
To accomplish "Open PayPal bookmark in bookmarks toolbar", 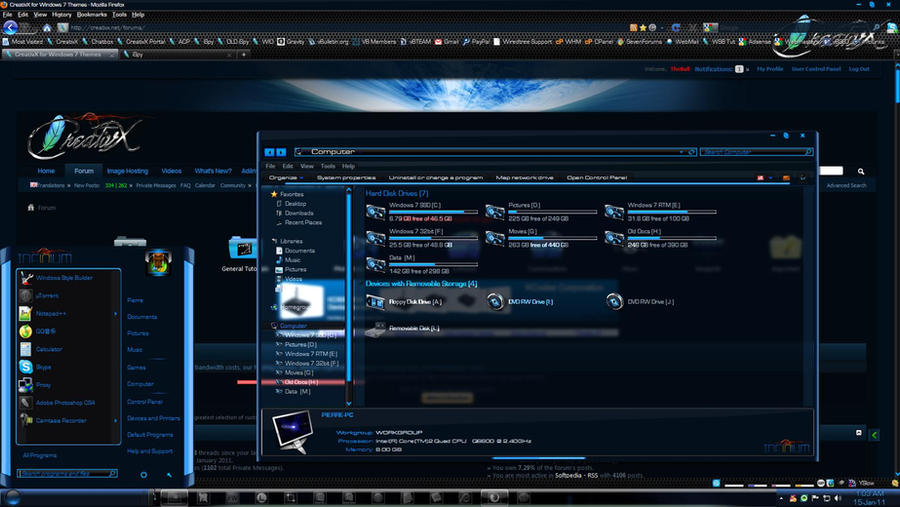I will tap(476, 41).
